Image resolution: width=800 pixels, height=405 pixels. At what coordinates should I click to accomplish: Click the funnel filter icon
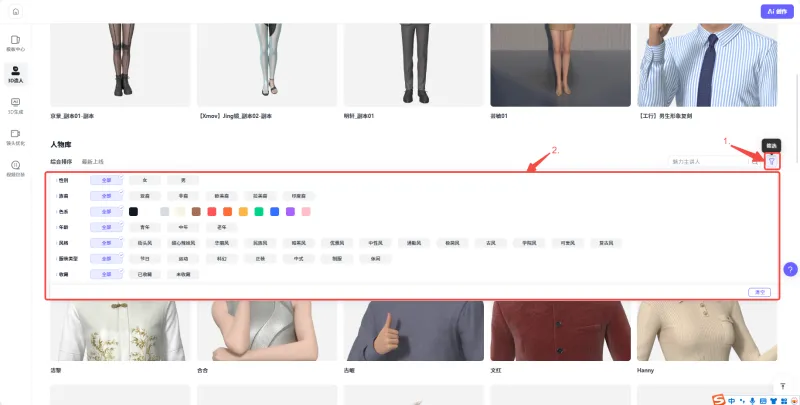click(772, 161)
